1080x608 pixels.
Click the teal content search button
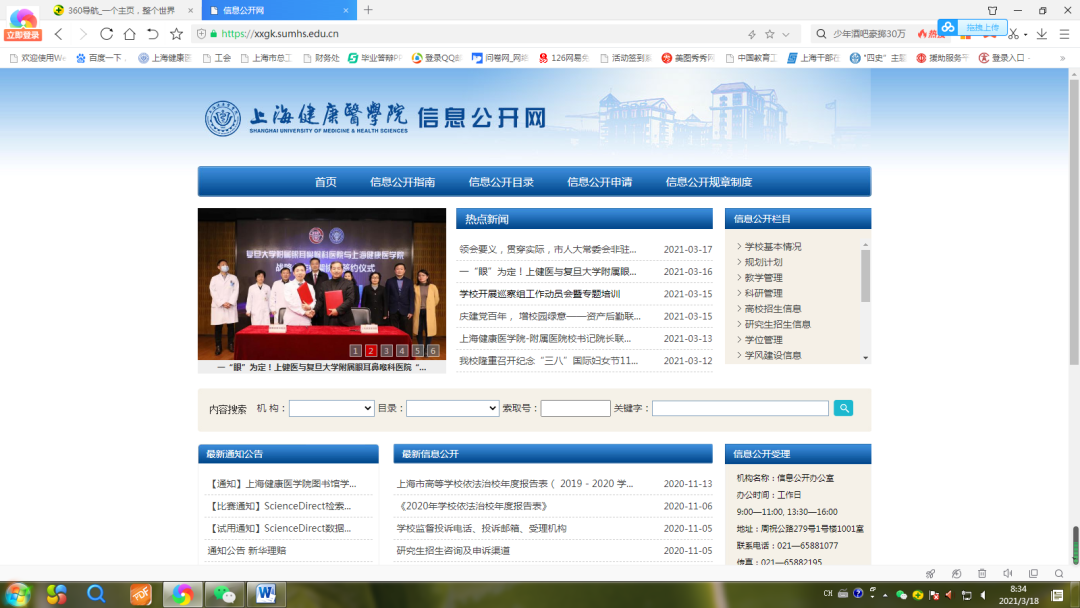click(x=843, y=408)
